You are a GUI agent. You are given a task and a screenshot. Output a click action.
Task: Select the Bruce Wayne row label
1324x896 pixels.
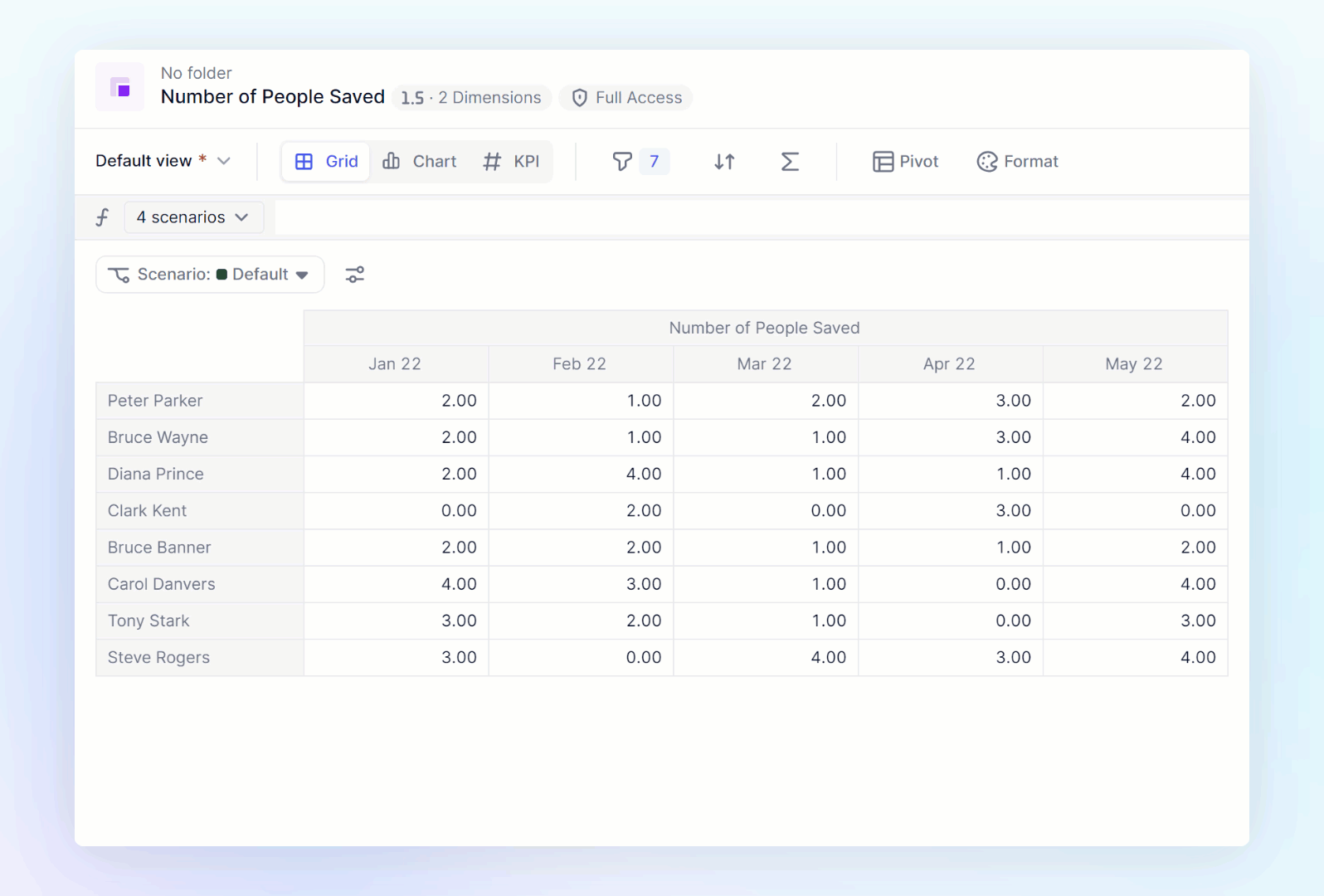click(200, 437)
